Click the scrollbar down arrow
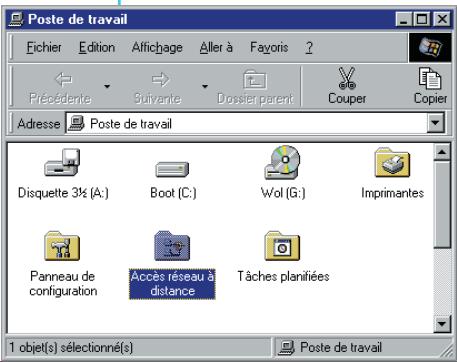Viewport: 457px width, 362px height. 442,323
